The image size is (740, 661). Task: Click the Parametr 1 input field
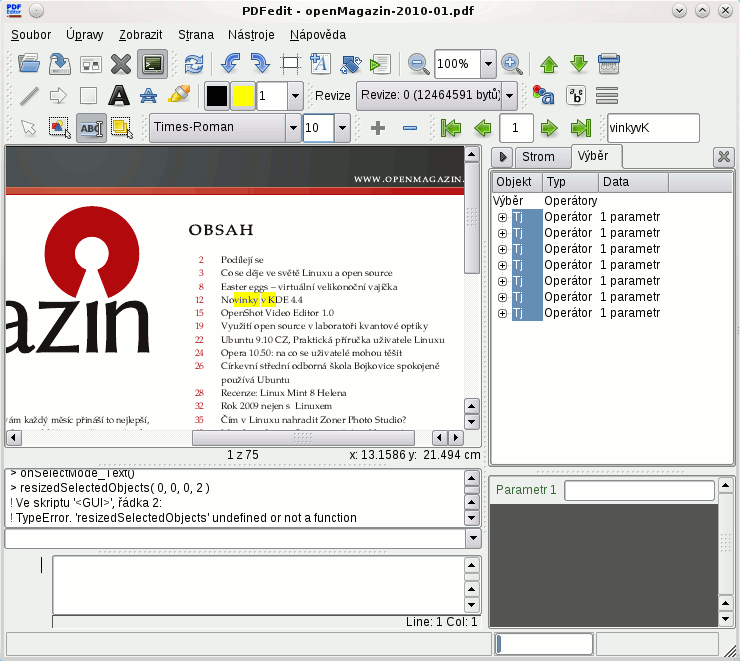tap(639, 490)
